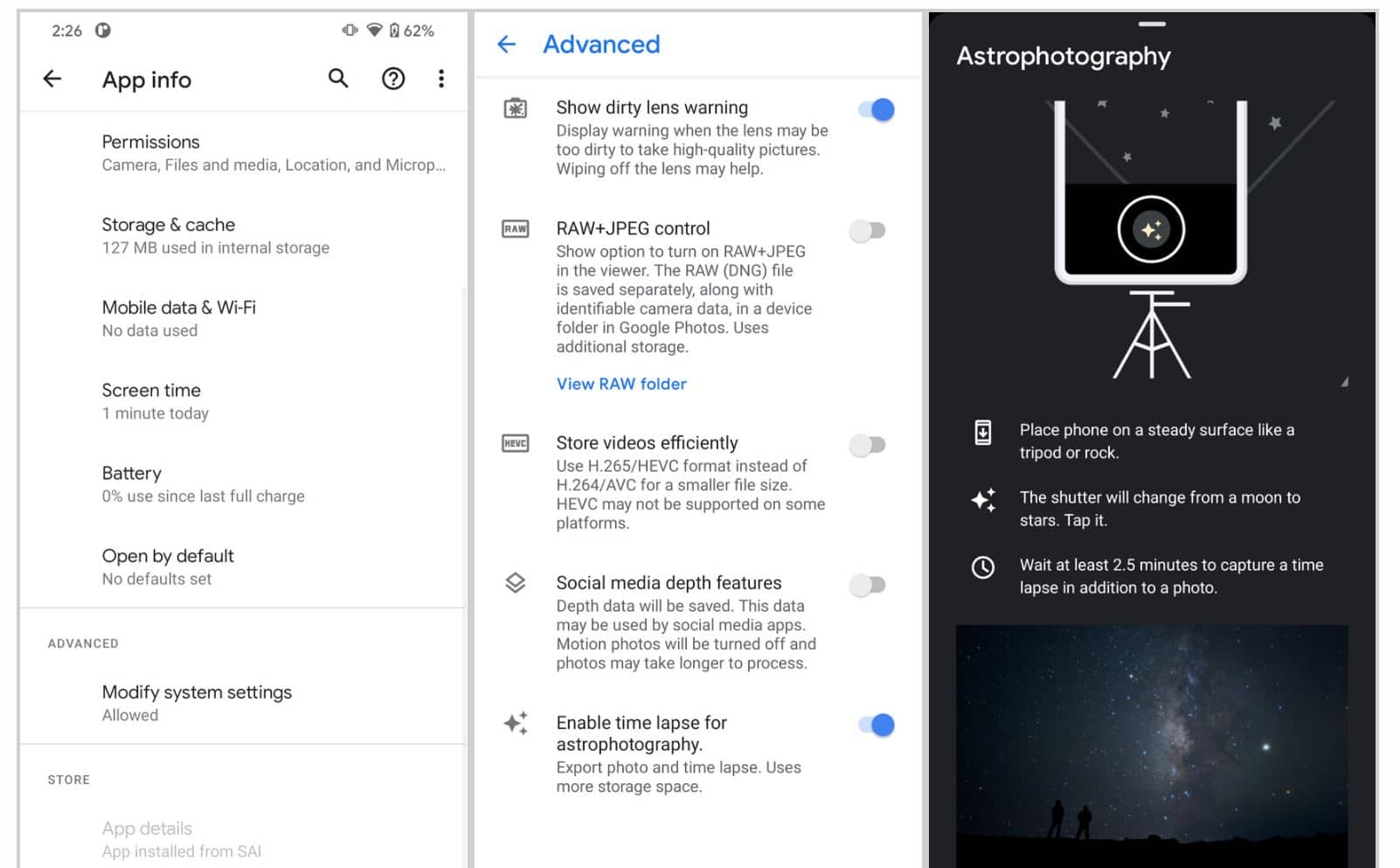Viewport: 1400px width, 868px height.
Task: Open the three-dot overflow menu
Action: pos(441,80)
